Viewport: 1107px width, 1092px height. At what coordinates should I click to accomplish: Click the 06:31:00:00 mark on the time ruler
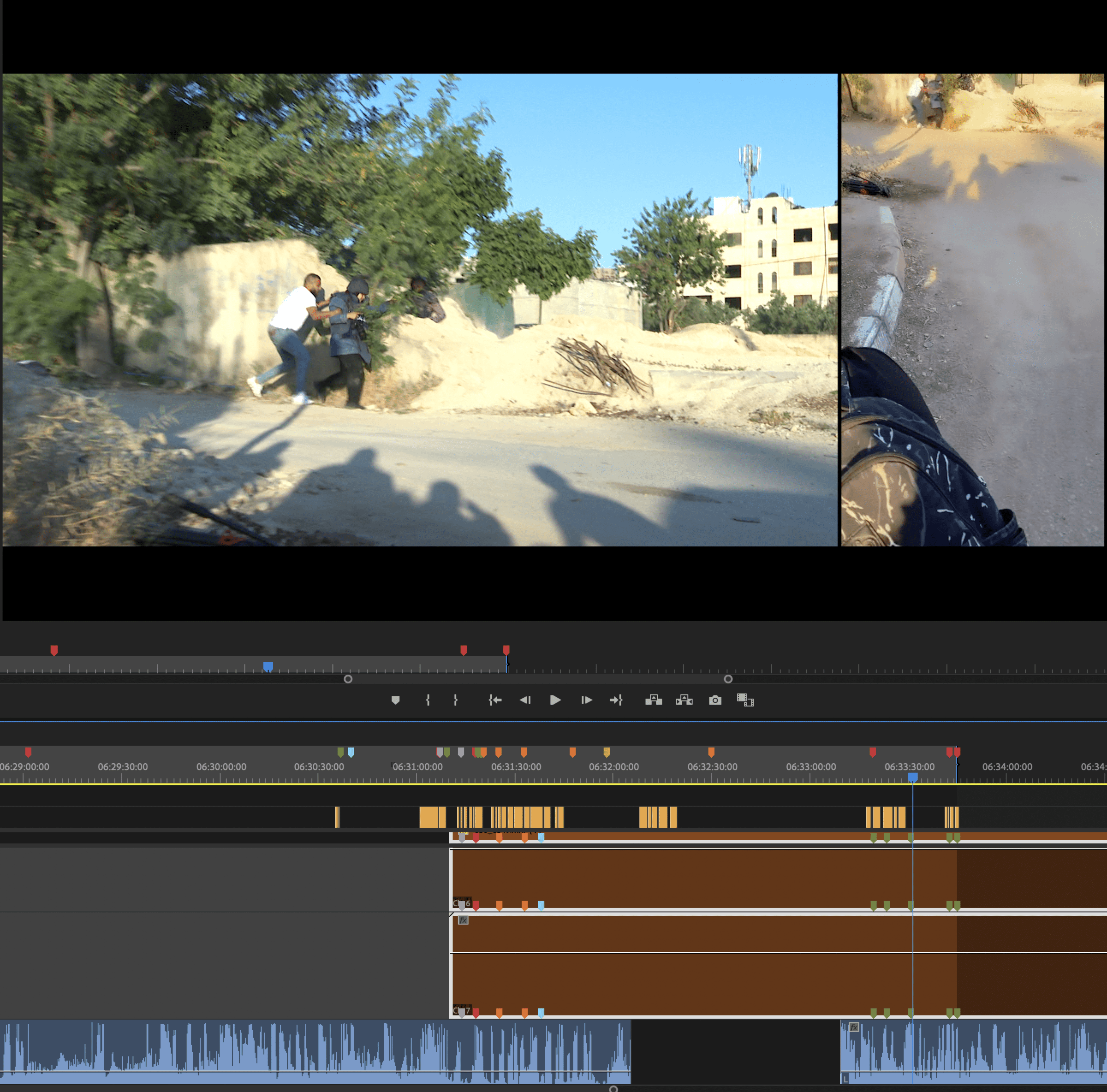click(x=417, y=767)
